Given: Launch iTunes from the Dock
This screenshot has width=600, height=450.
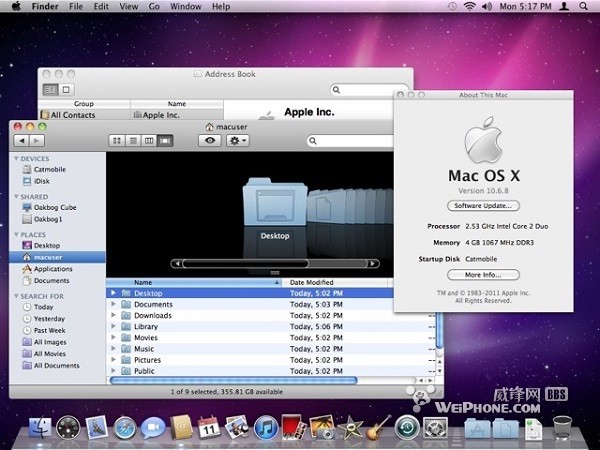Looking at the screenshot, I should 266,427.
